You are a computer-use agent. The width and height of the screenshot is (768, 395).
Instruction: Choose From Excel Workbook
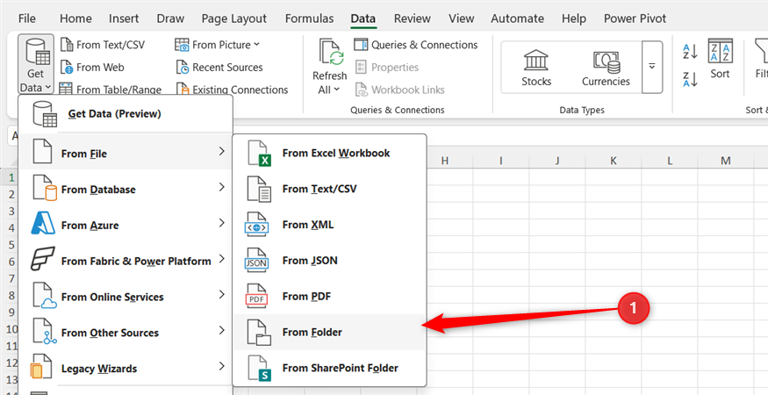(330, 153)
